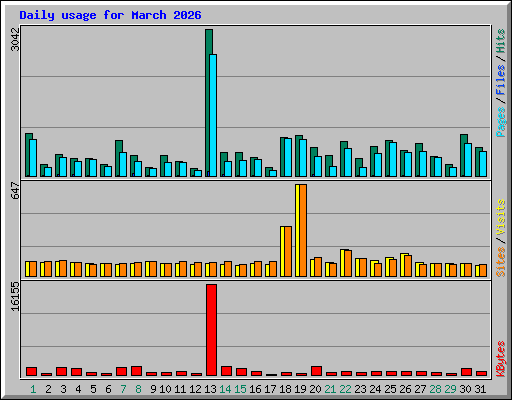Select the green hits bar for day 1
The height and width of the screenshot is (400, 512).
27,155
